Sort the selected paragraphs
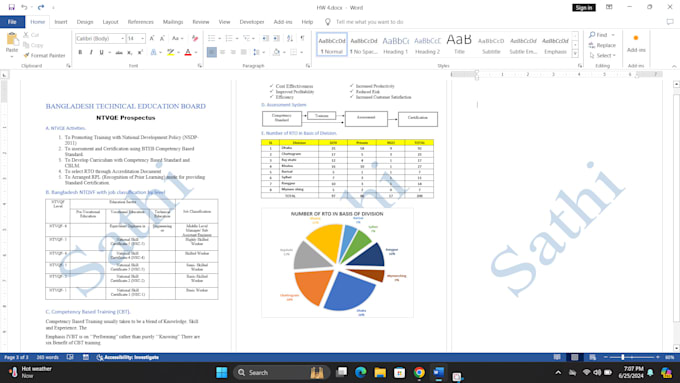The height and width of the screenshot is (383, 680). [x=290, y=39]
